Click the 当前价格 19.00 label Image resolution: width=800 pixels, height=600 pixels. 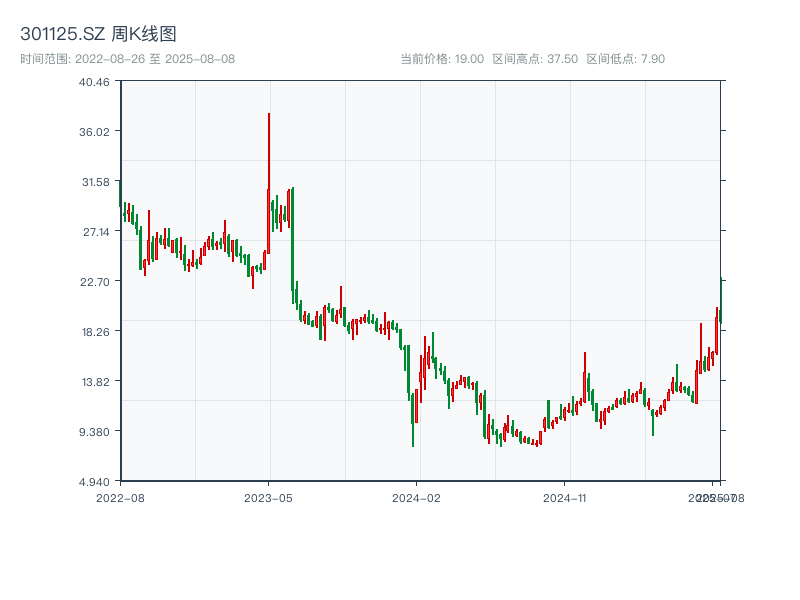442,59
